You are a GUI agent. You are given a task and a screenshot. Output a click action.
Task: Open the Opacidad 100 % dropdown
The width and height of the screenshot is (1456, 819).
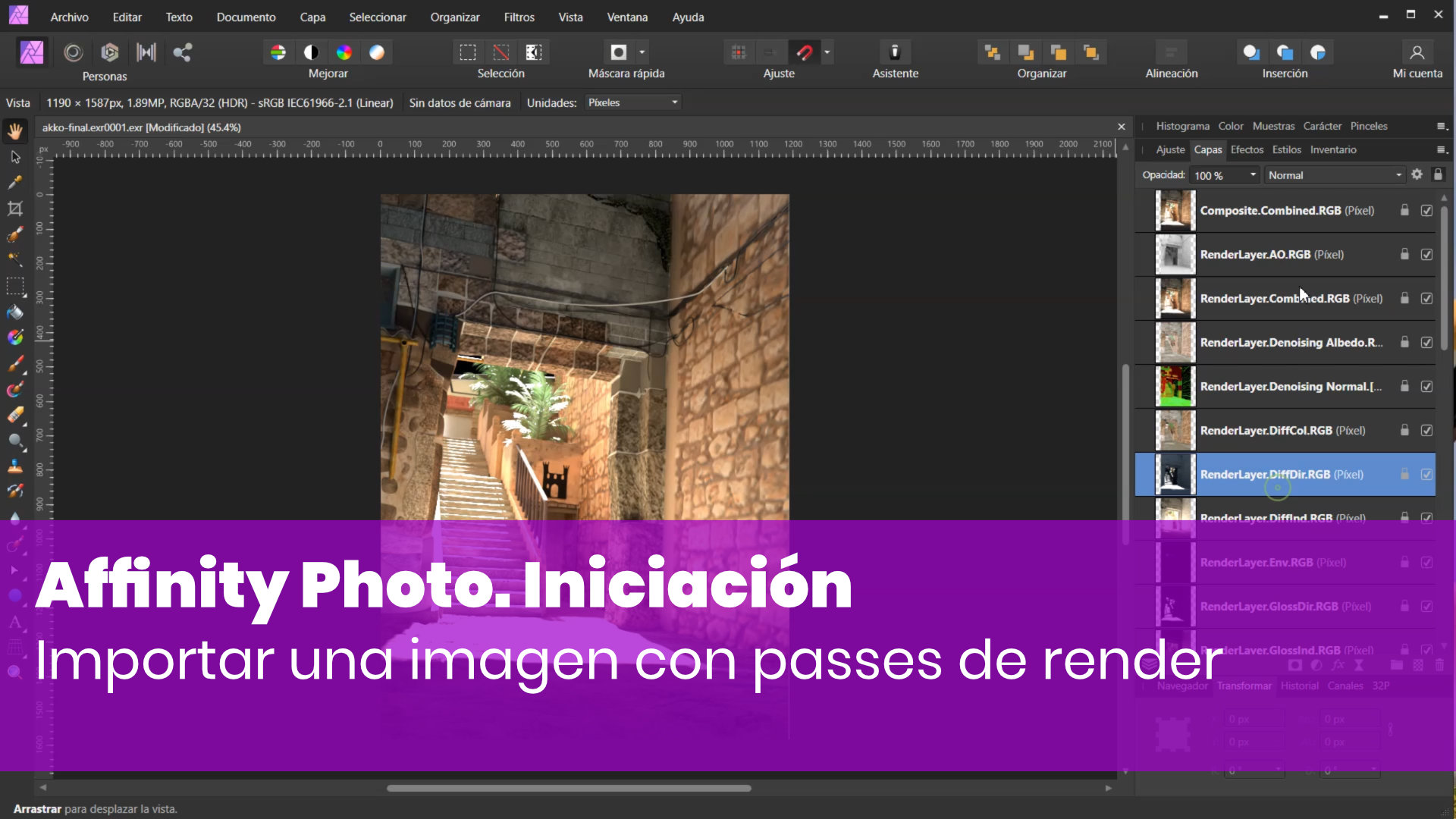tap(1253, 175)
